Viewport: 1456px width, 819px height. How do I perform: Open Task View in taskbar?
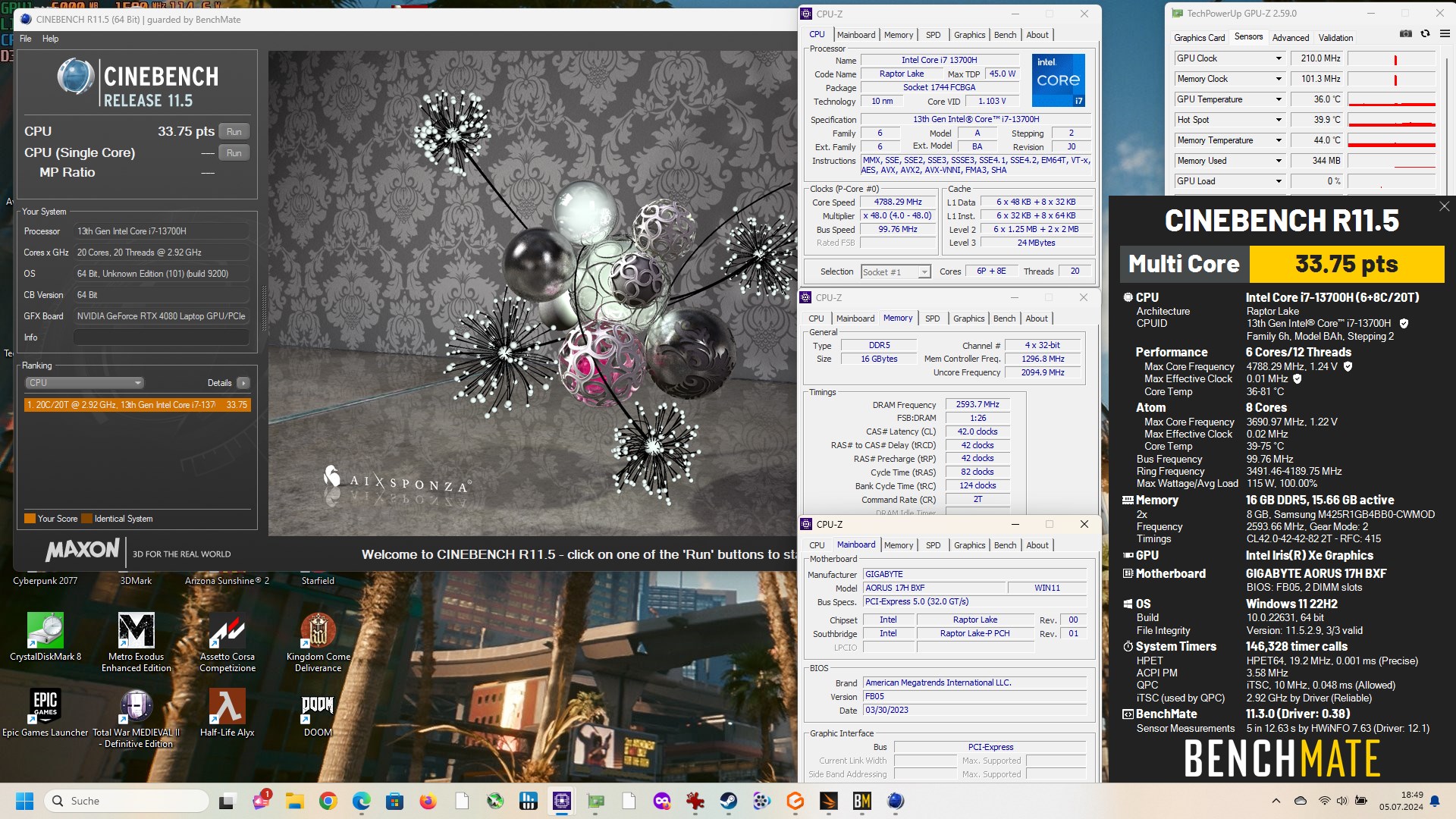tap(227, 801)
